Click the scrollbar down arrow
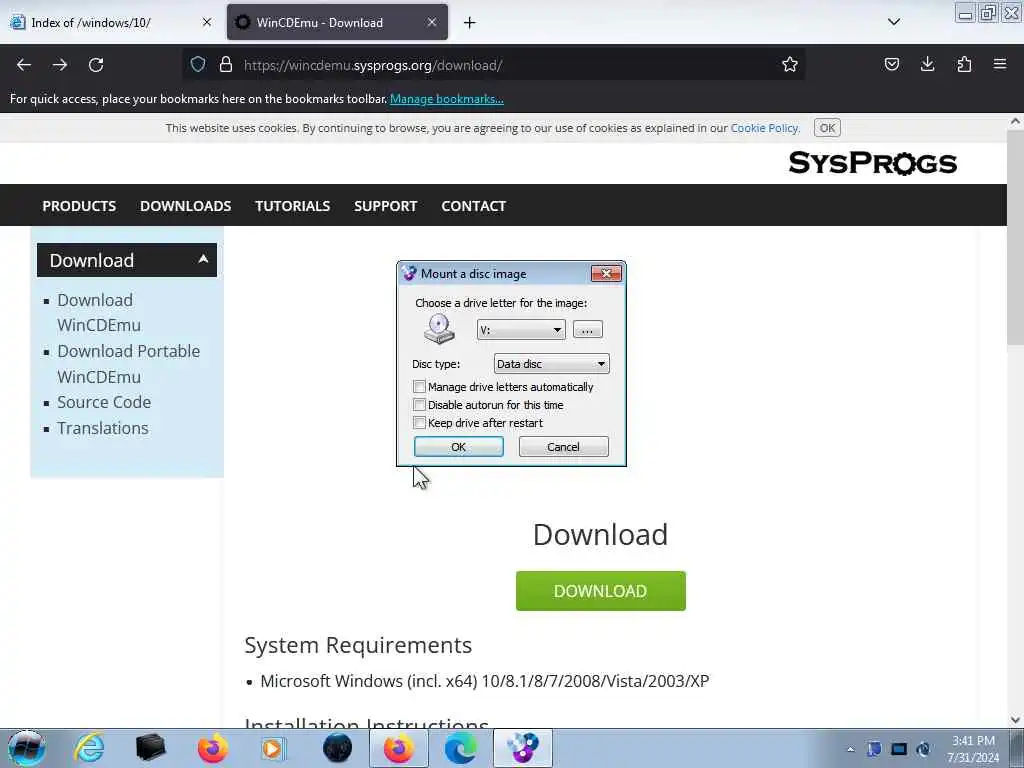Viewport: 1024px width, 768px height. tap(1015, 720)
